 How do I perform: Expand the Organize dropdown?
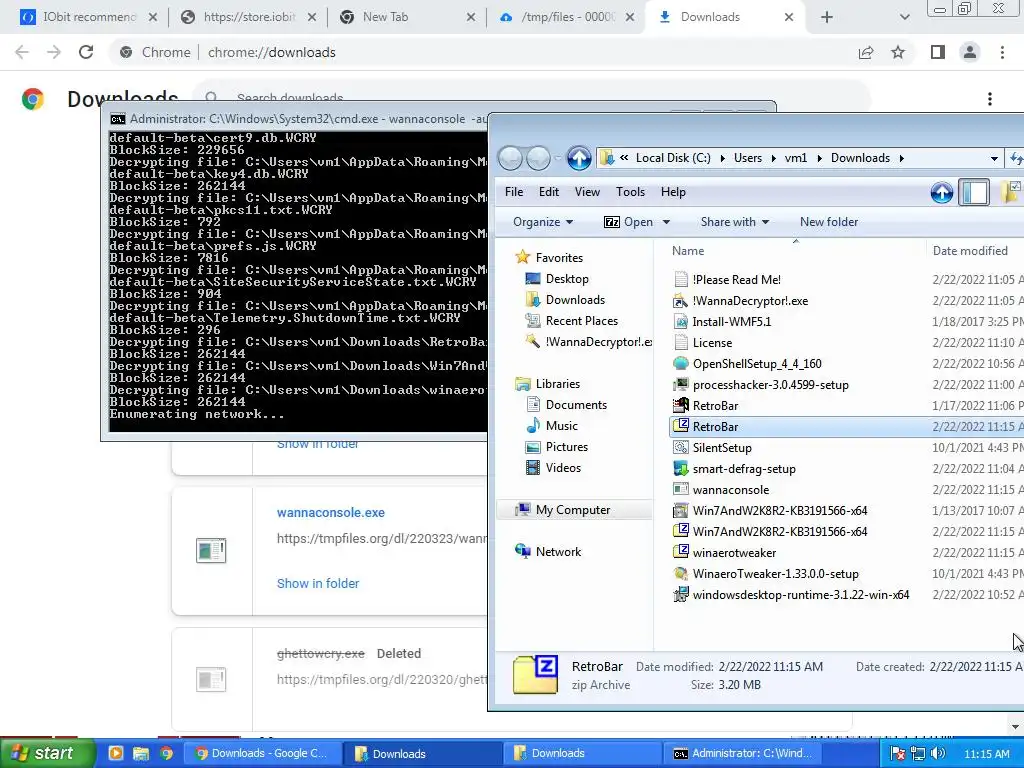tap(543, 222)
